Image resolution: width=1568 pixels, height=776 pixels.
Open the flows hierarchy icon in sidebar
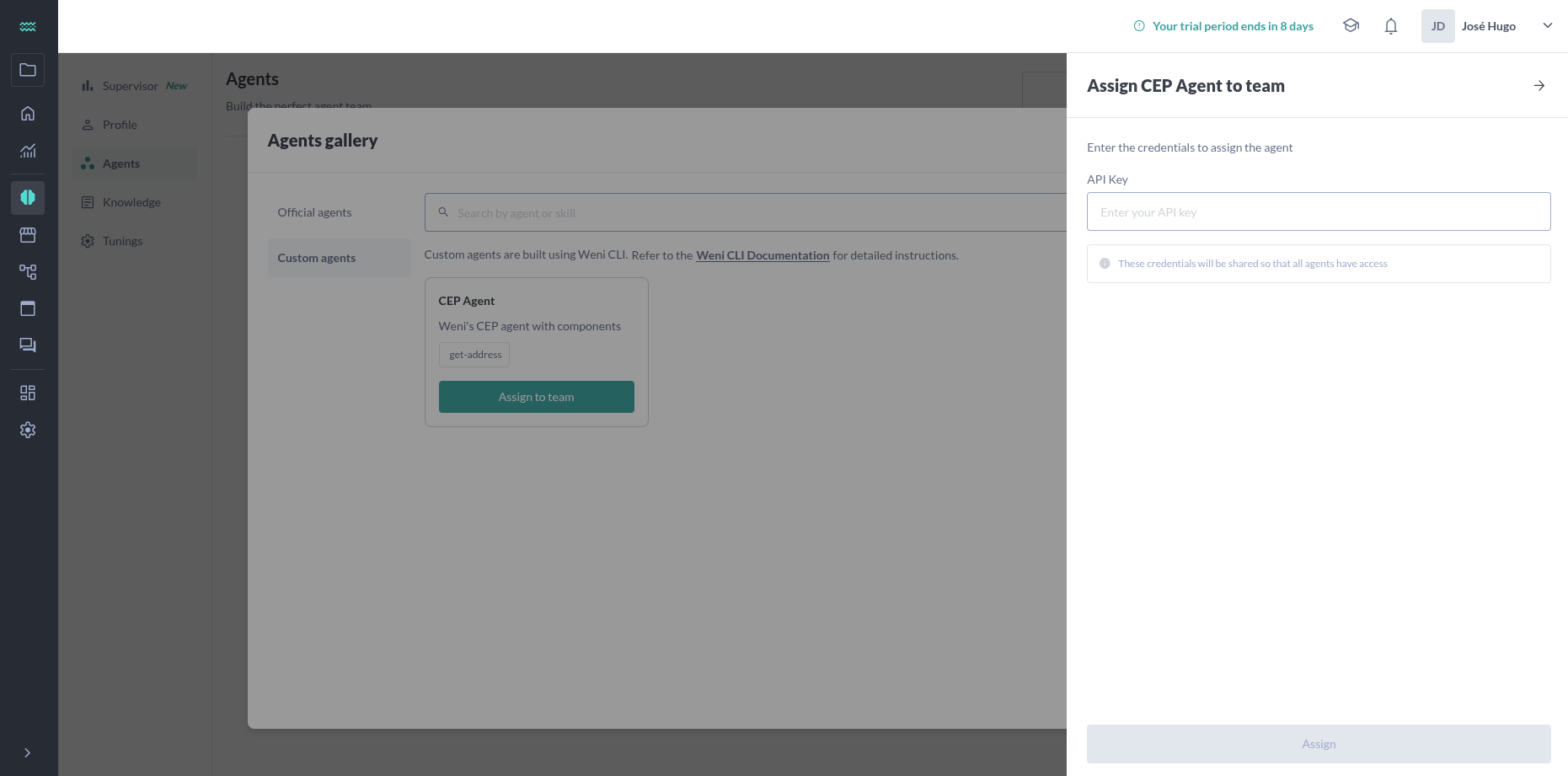click(x=28, y=271)
